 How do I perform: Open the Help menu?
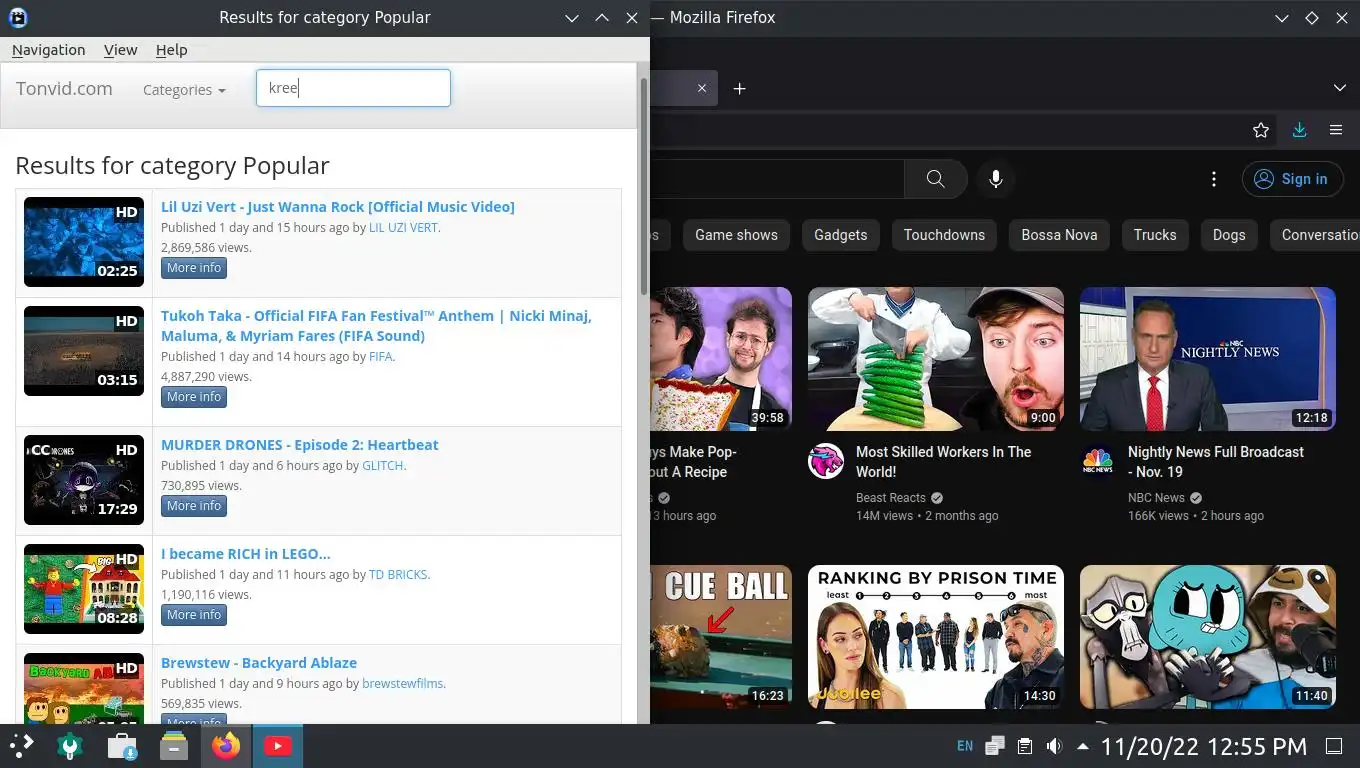coord(171,50)
